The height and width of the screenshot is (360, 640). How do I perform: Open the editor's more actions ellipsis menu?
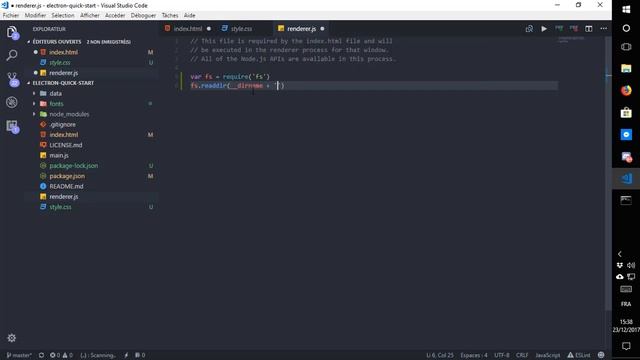point(604,29)
